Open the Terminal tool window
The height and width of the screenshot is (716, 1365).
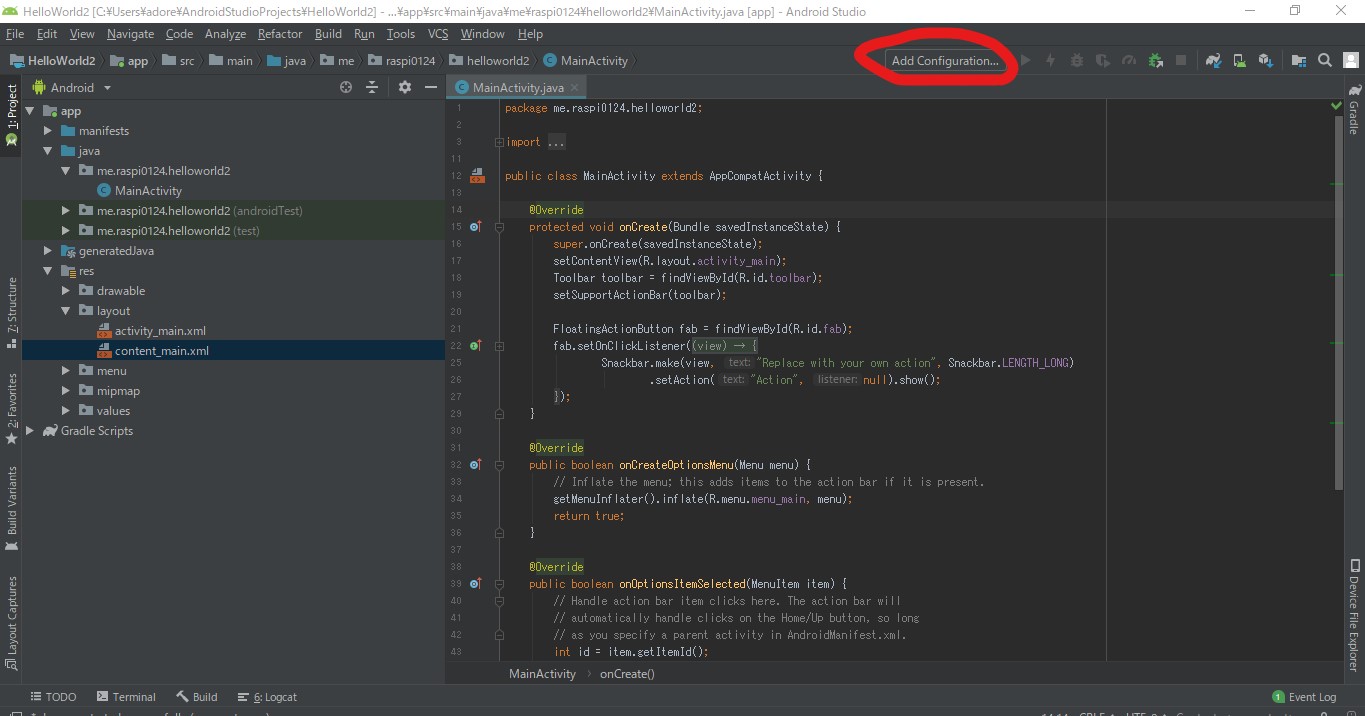[126, 697]
